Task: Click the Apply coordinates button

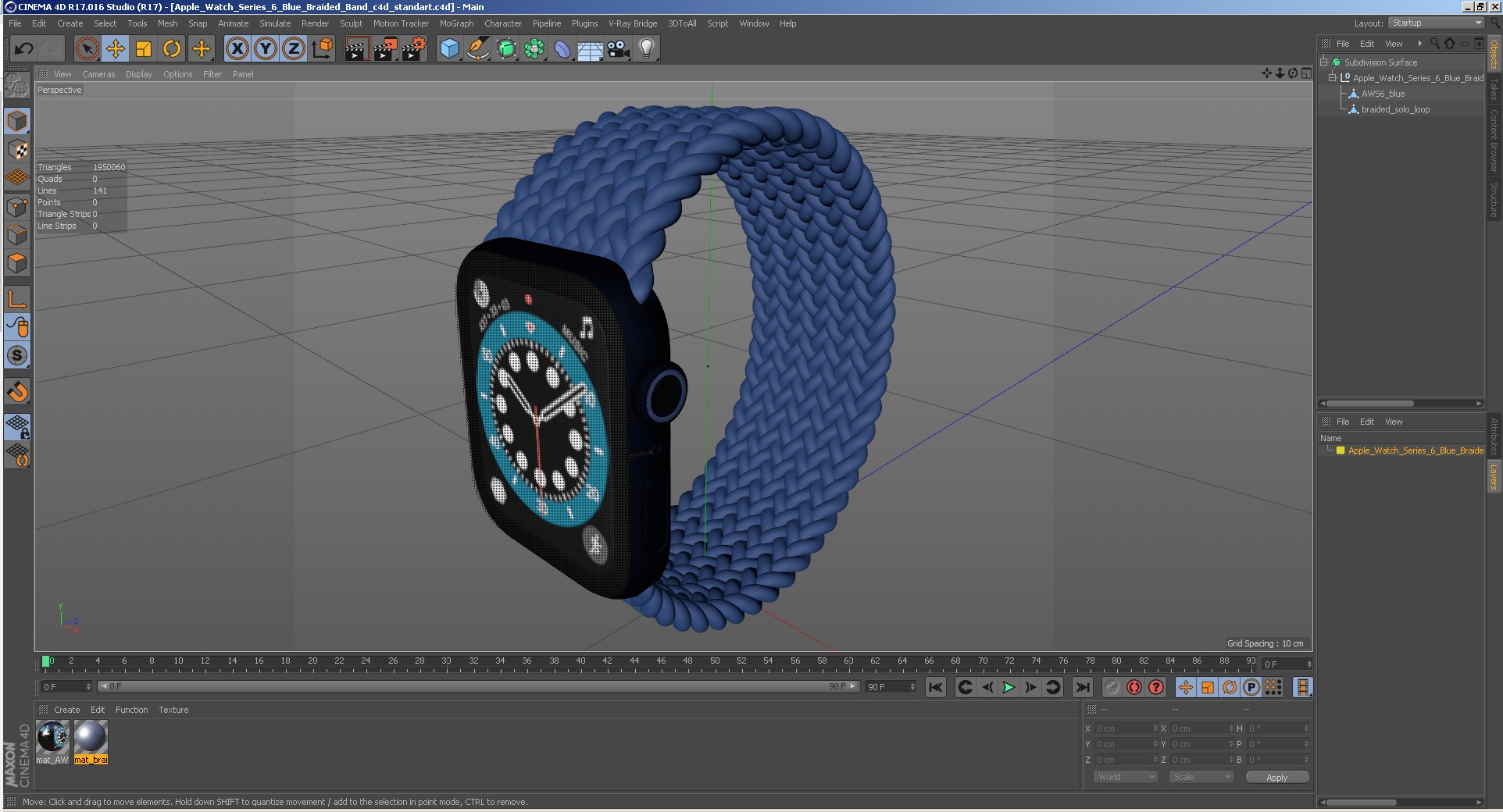Action: (1276, 777)
